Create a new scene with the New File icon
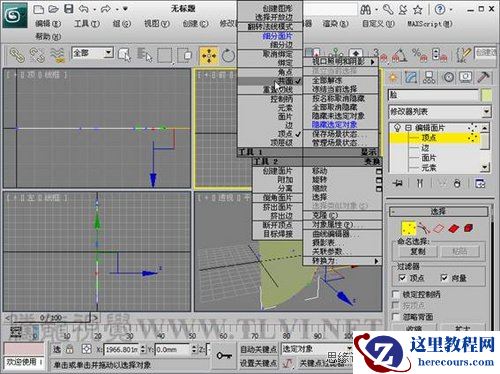This screenshot has height=374, width=500. pos(39,9)
